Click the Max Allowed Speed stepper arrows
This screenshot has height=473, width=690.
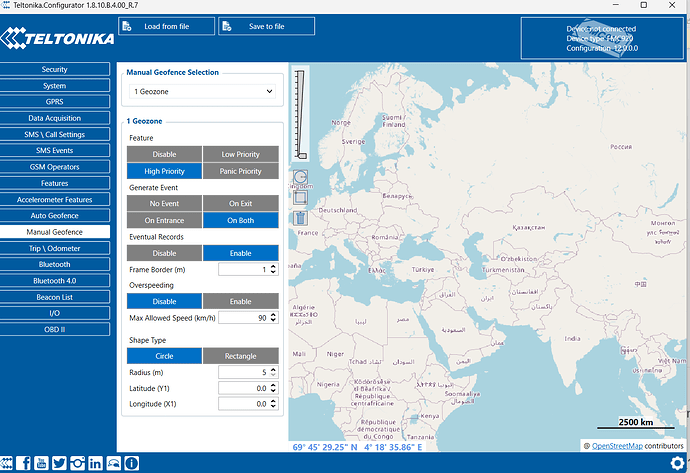273,318
